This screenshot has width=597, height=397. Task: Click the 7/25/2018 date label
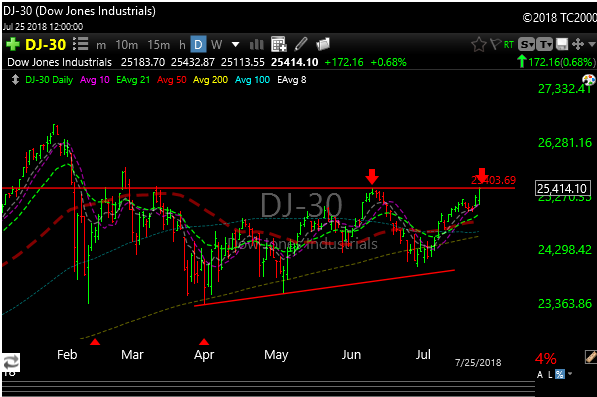[x=478, y=362]
